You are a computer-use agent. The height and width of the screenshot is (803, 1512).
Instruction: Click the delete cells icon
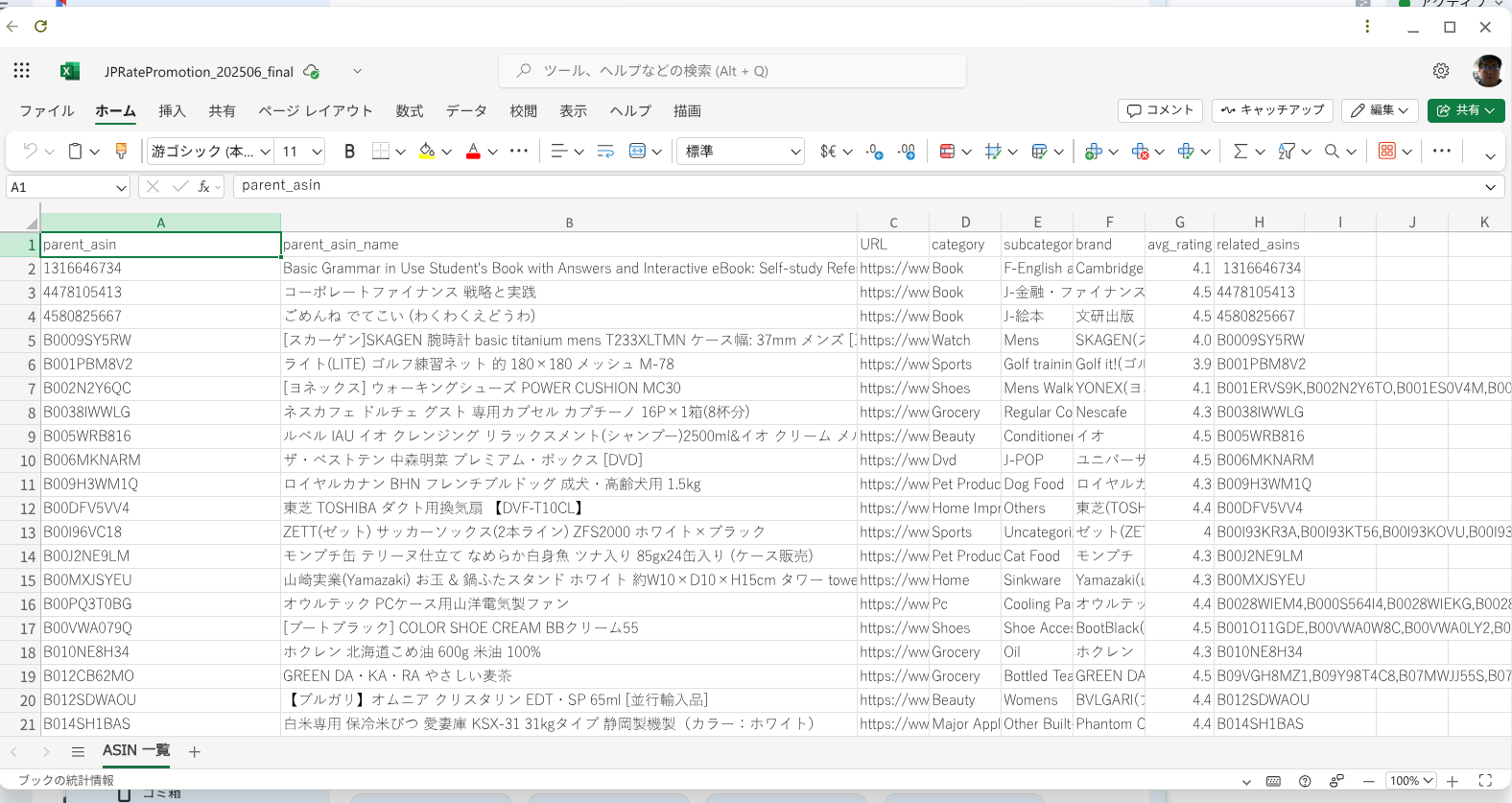coord(1140,152)
